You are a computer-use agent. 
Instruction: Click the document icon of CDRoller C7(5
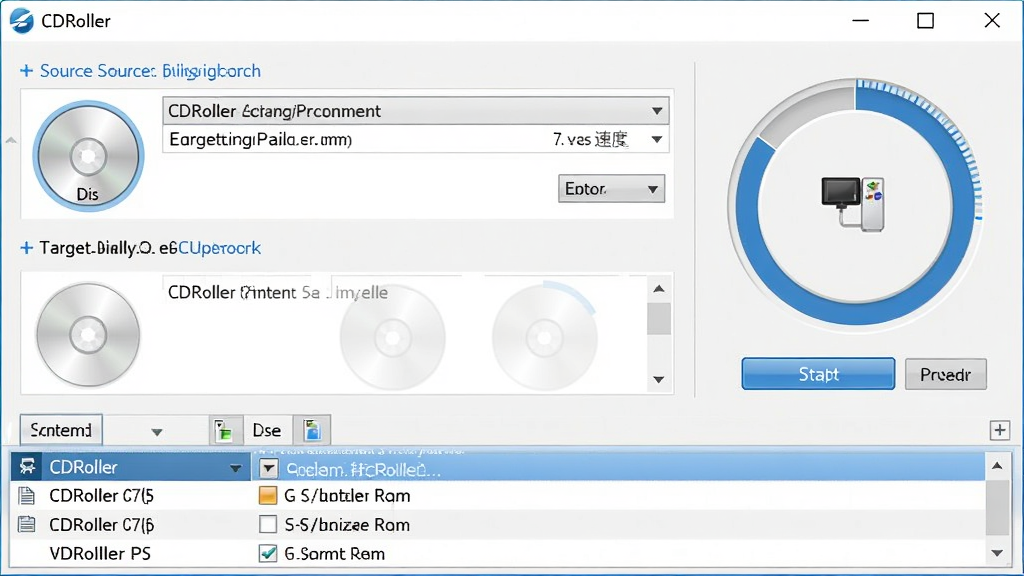27,496
